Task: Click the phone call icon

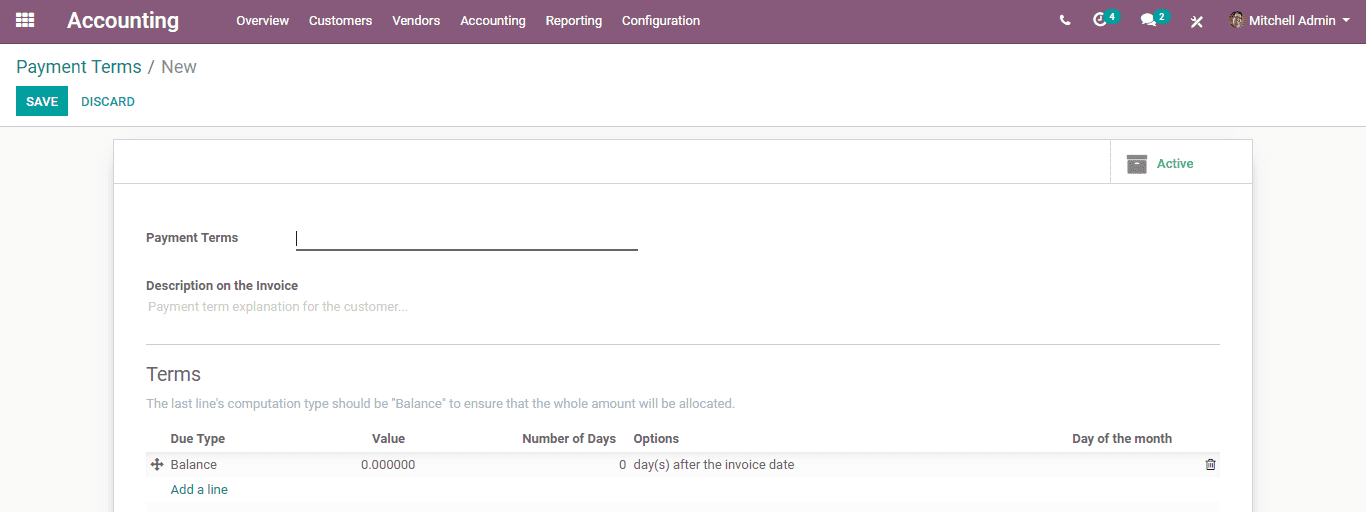Action: coord(1065,20)
